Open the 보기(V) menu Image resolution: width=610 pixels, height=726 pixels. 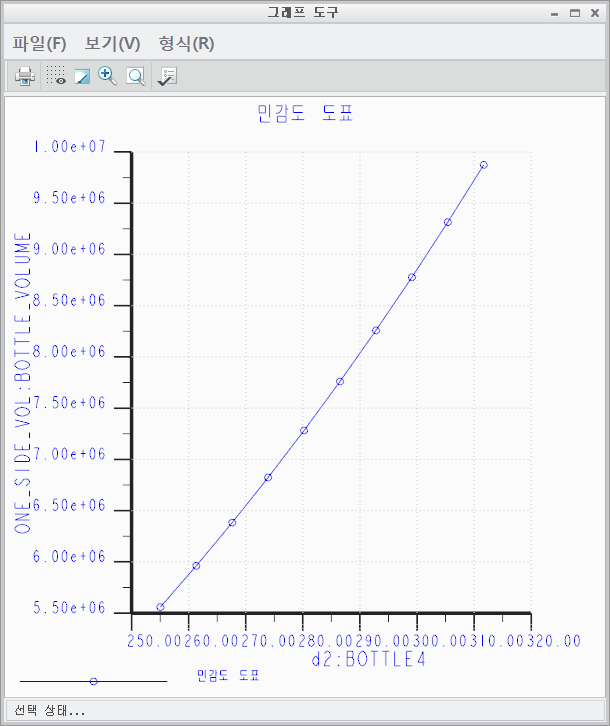coord(112,44)
